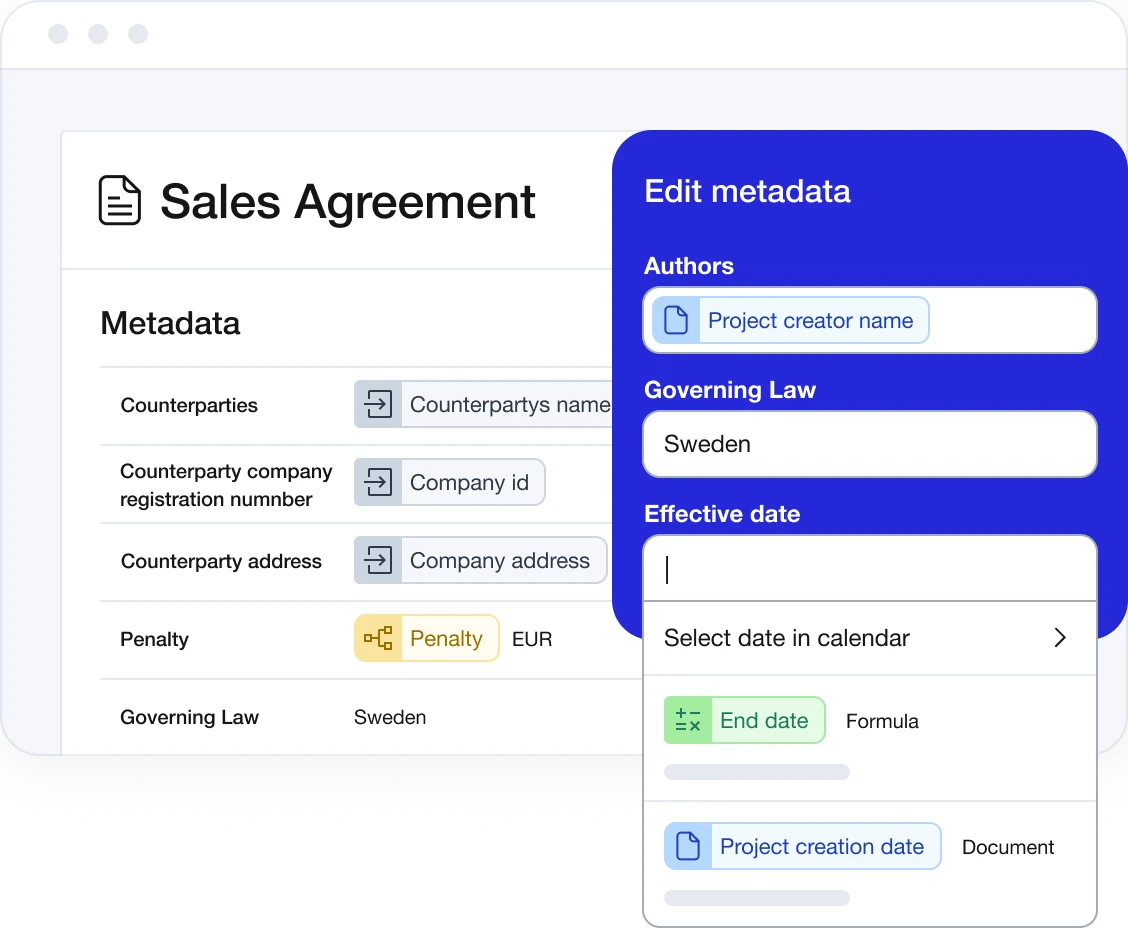Select the Governing Law value Sweden in metadata

[x=389, y=717]
